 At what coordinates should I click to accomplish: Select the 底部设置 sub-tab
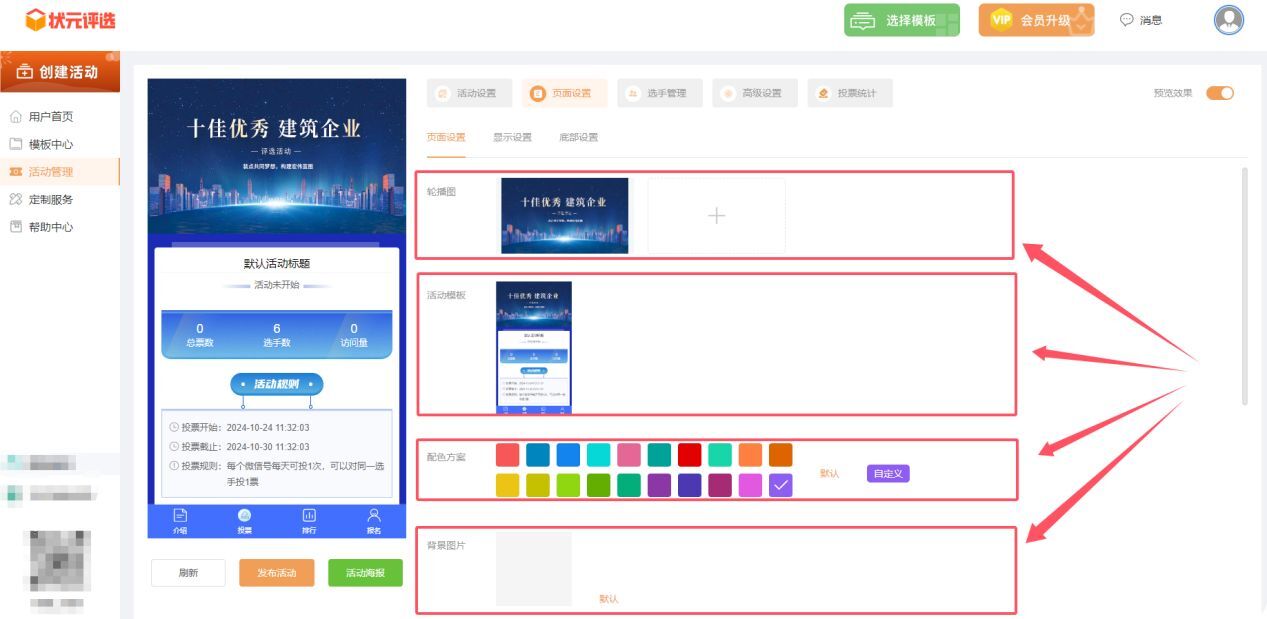click(x=578, y=137)
